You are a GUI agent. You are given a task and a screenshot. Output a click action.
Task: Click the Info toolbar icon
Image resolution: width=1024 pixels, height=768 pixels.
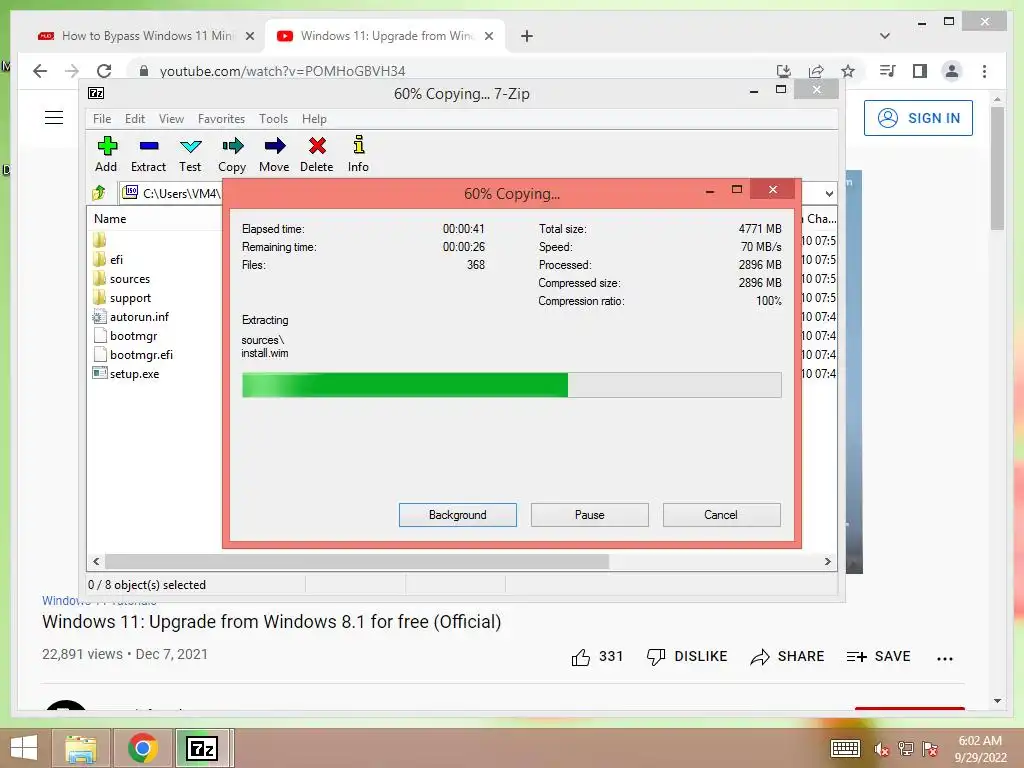(358, 154)
